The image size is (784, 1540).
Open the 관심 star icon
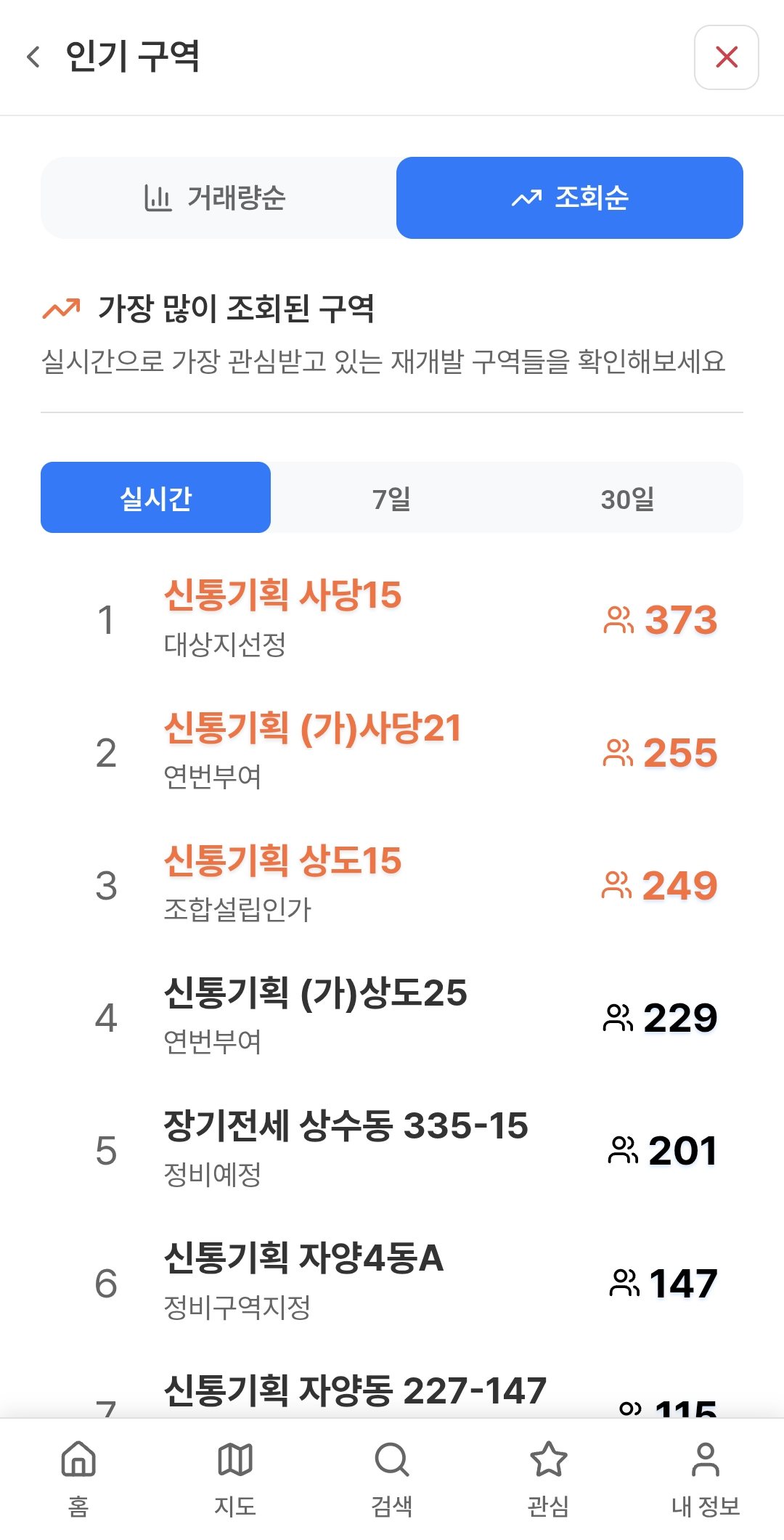coord(549,1459)
